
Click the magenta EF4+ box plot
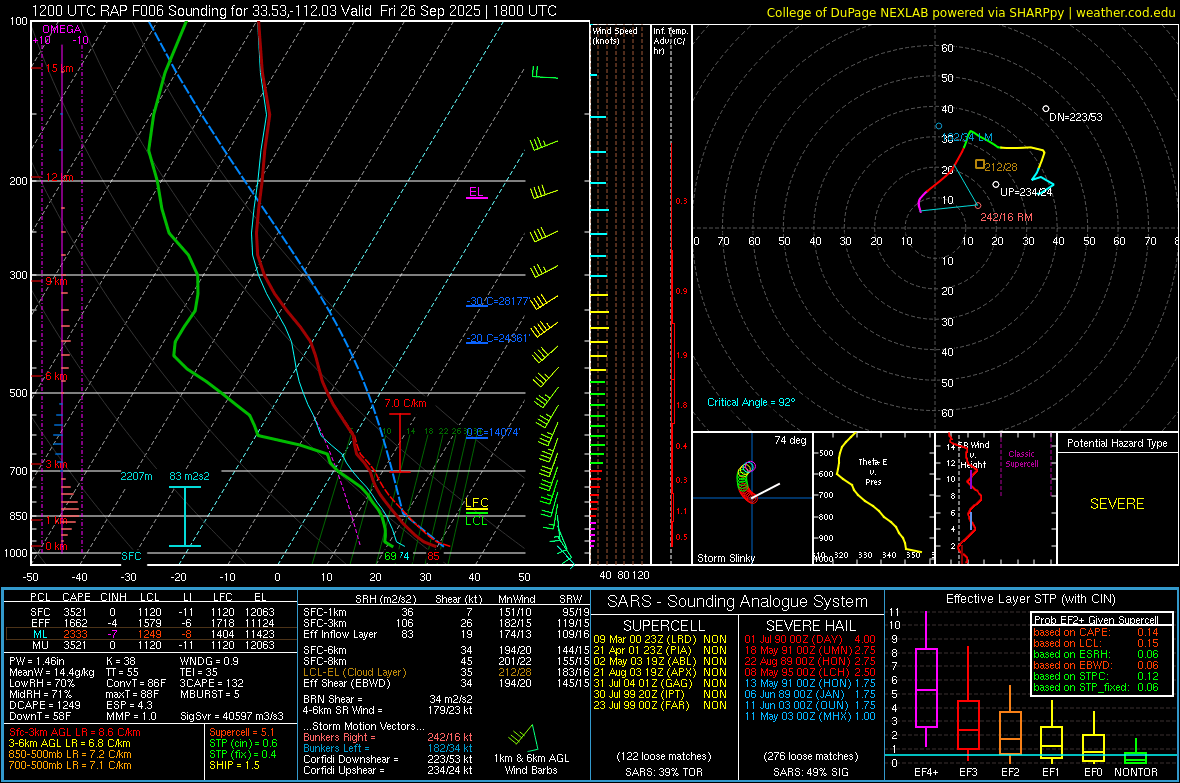point(926,681)
